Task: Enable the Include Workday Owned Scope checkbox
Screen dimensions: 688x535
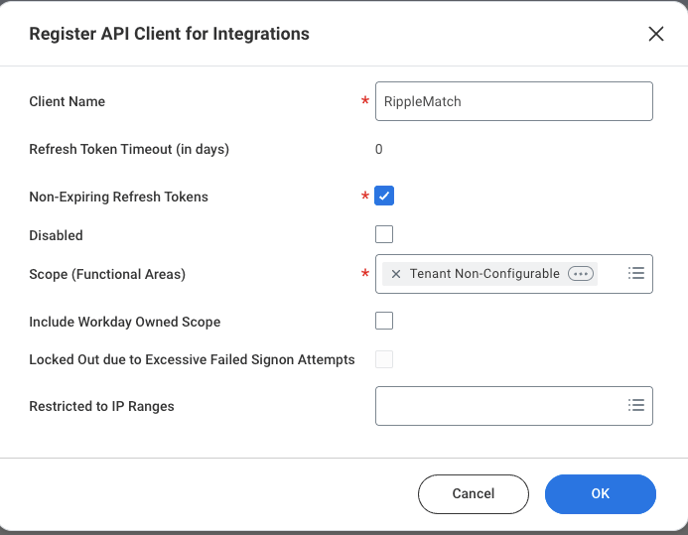Action: pos(384,321)
